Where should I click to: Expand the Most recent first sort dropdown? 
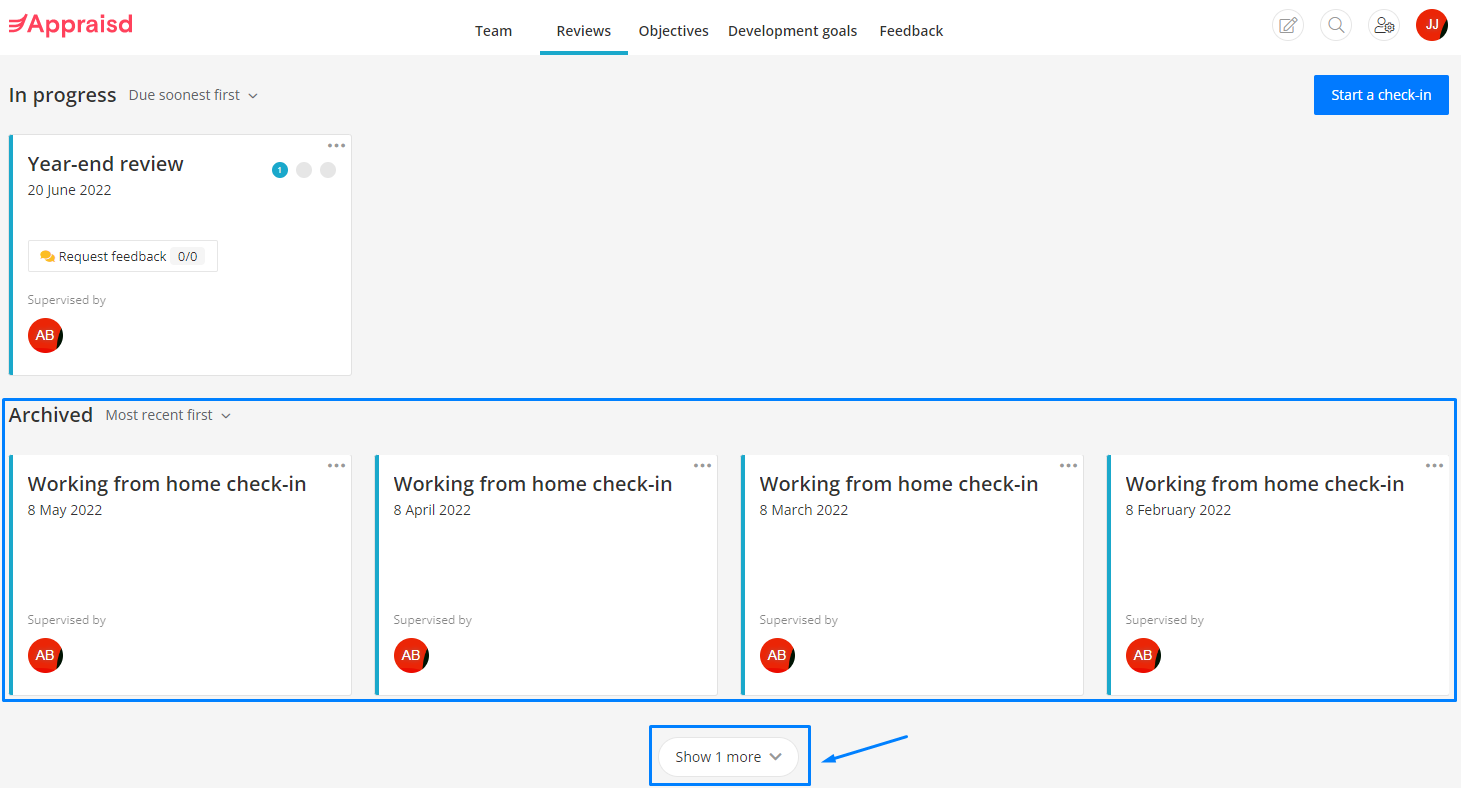click(168, 415)
